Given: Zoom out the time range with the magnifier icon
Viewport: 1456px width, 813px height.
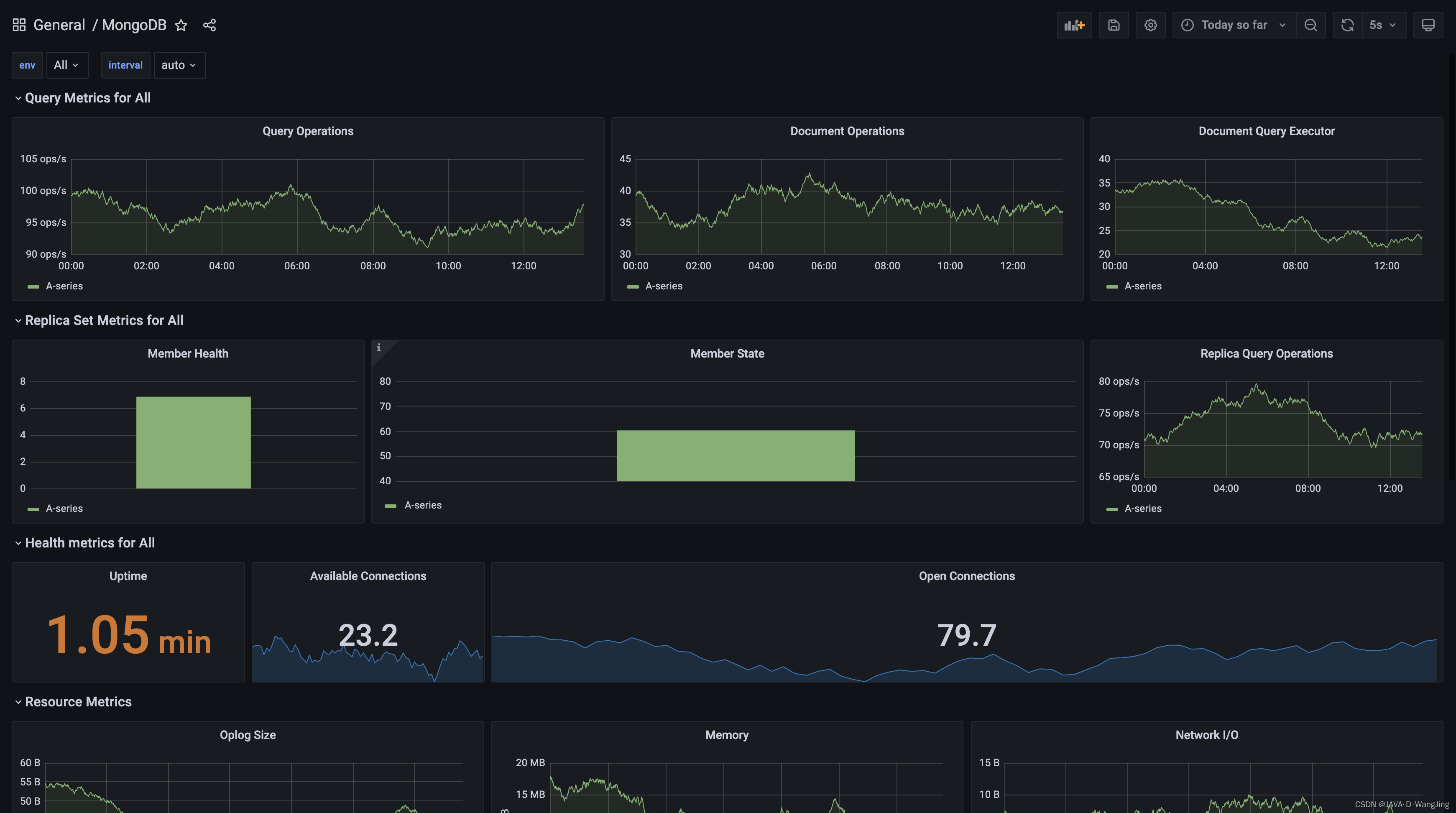Looking at the screenshot, I should (1311, 25).
